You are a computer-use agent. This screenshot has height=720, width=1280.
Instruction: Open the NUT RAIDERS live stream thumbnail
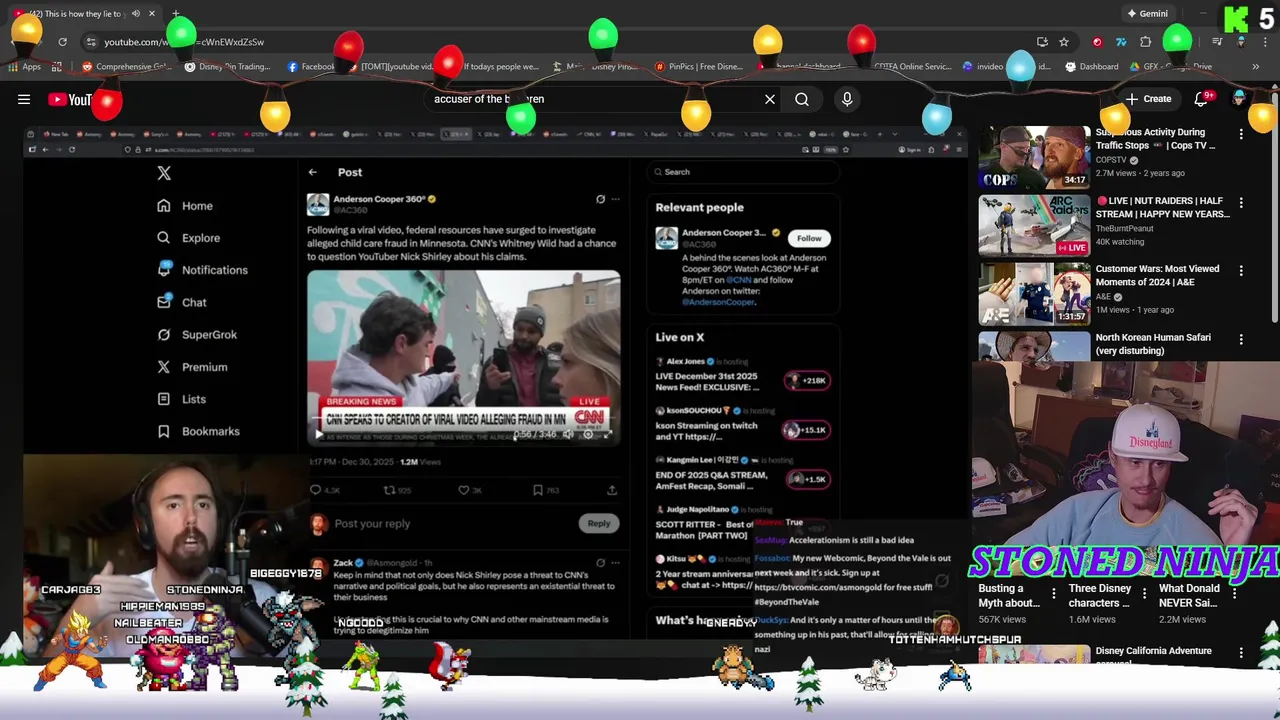point(1034,225)
